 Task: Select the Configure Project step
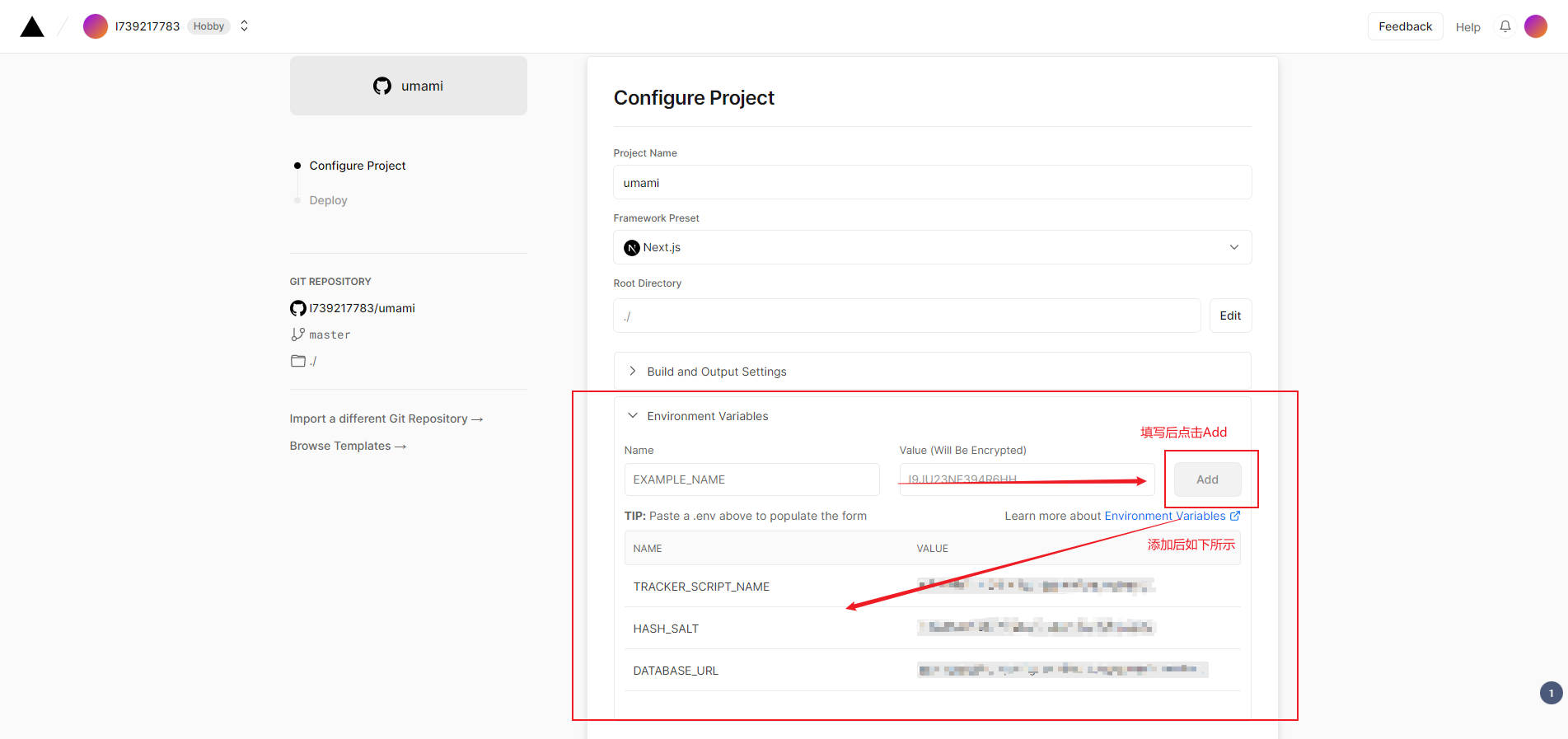click(358, 166)
